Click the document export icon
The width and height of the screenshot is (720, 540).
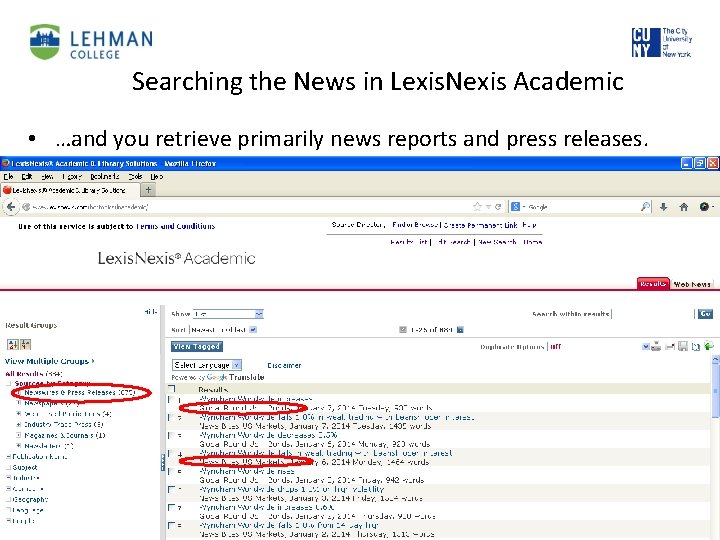click(x=696, y=347)
